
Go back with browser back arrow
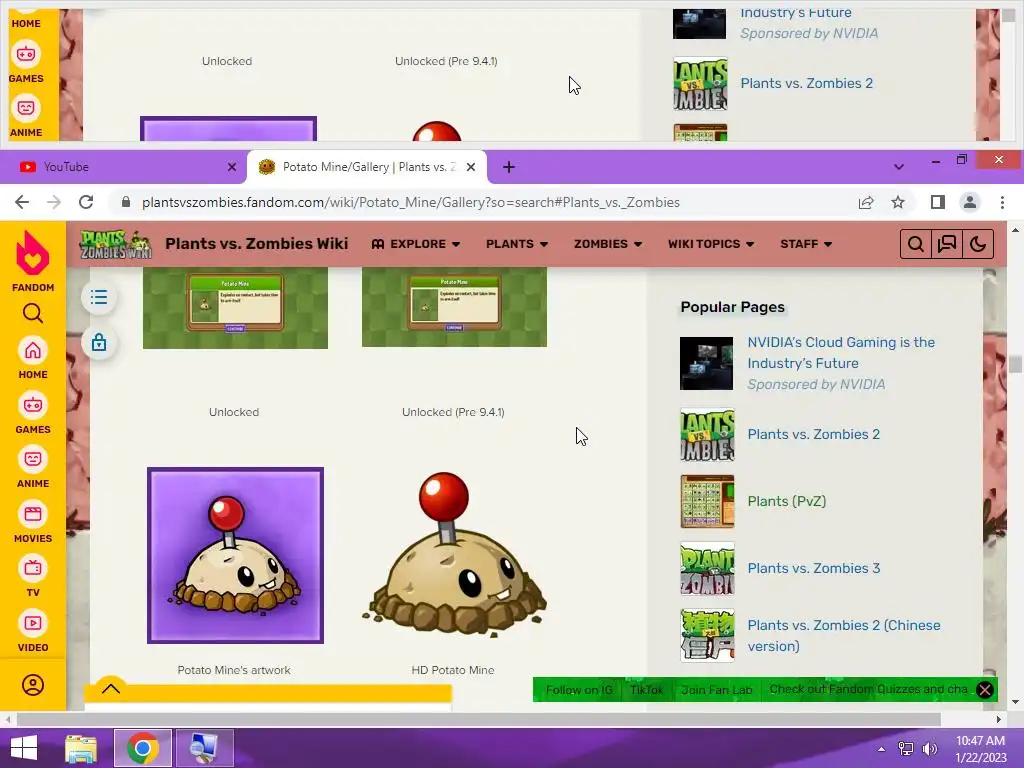pyautogui.click(x=22, y=202)
